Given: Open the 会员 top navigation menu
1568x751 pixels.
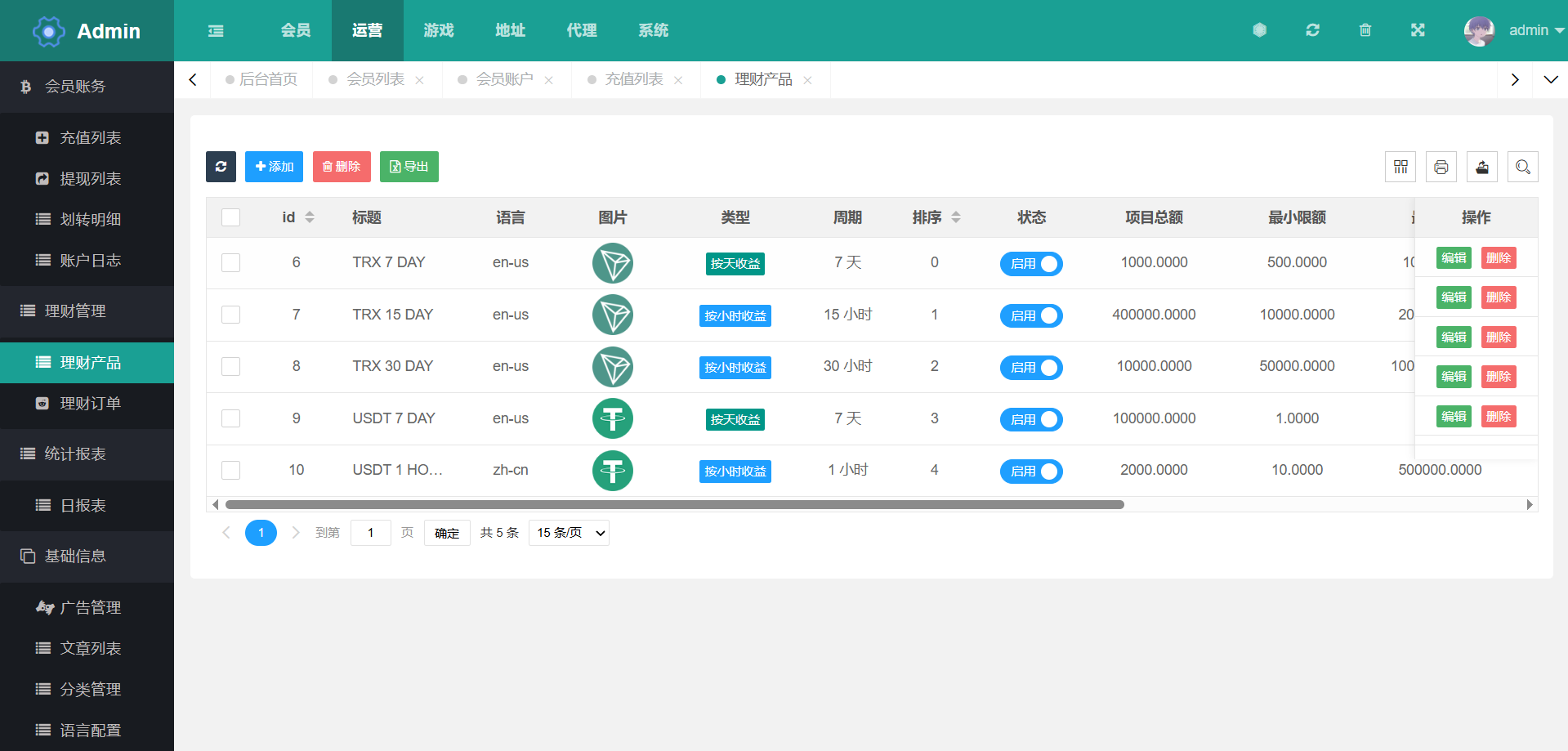Looking at the screenshot, I should tap(296, 30).
